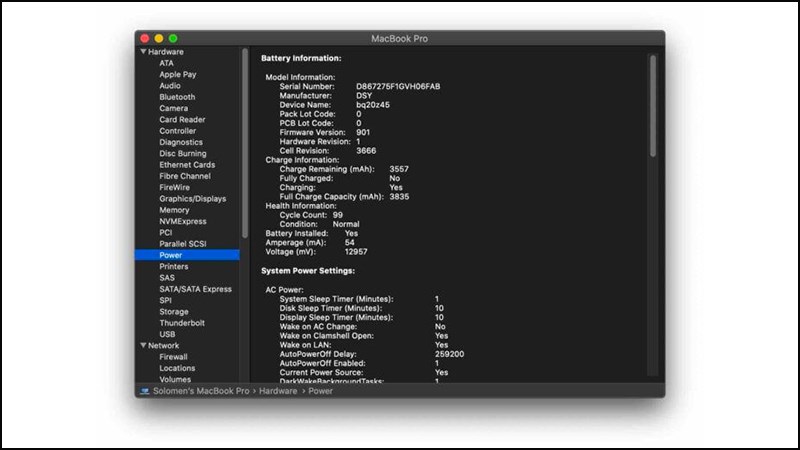Image resolution: width=800 pixels, height=450 pixels.
Task: Collapse the Network section disclosure triangle
Action: [143, 345]
